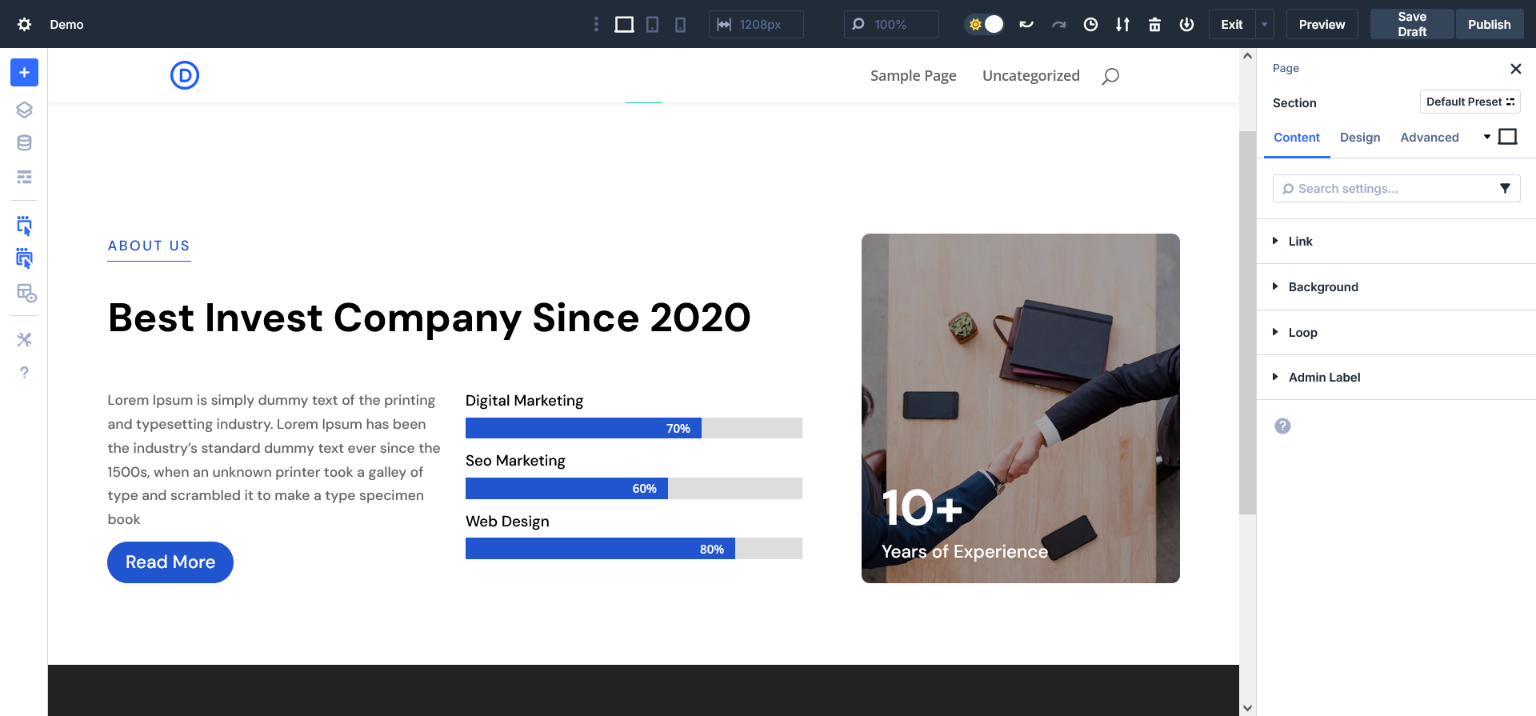Click the Save Draft button
This screenshot has width=1536, height=716.
tap(1412, 24)
